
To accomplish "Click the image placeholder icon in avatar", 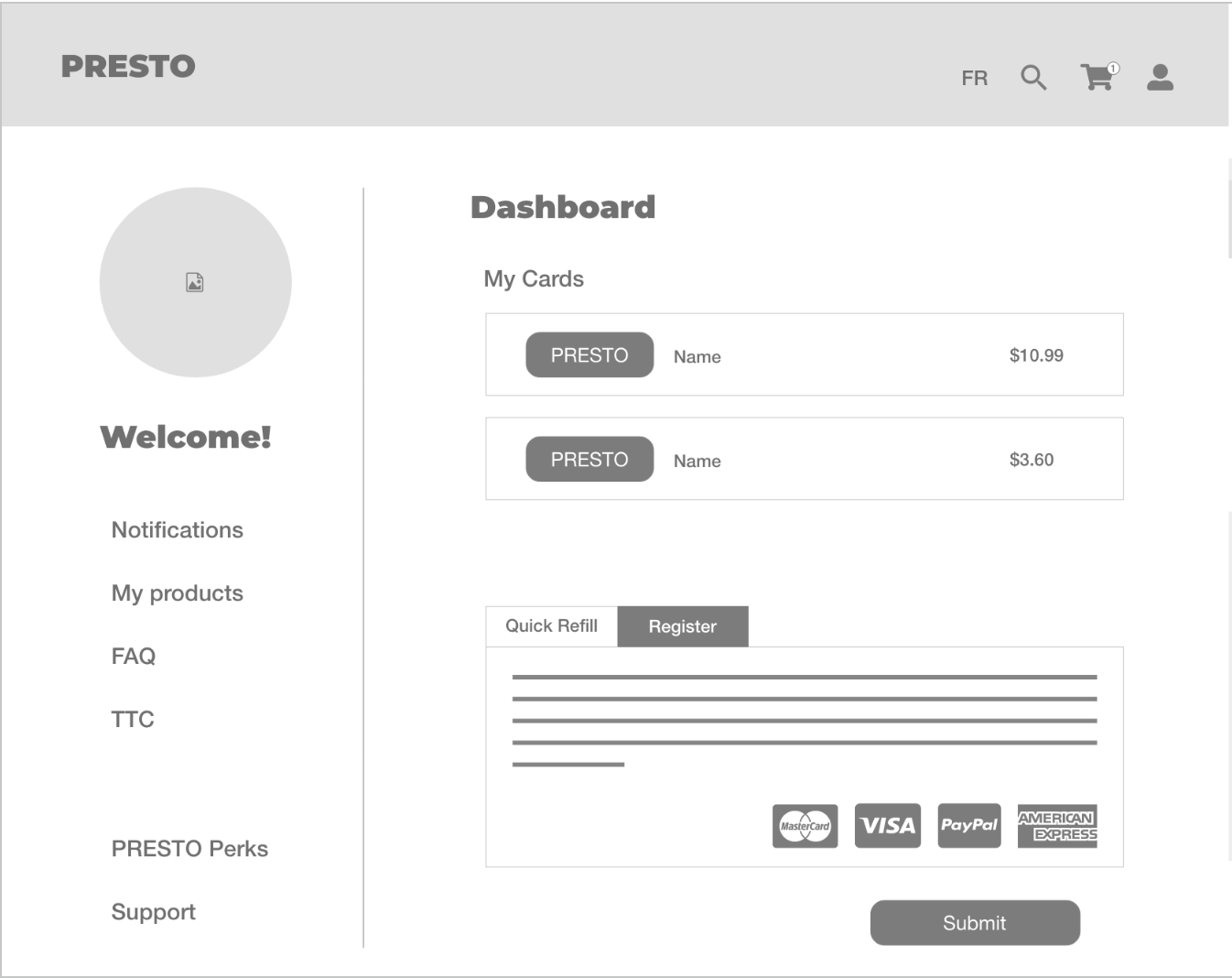I will point(195,282).
